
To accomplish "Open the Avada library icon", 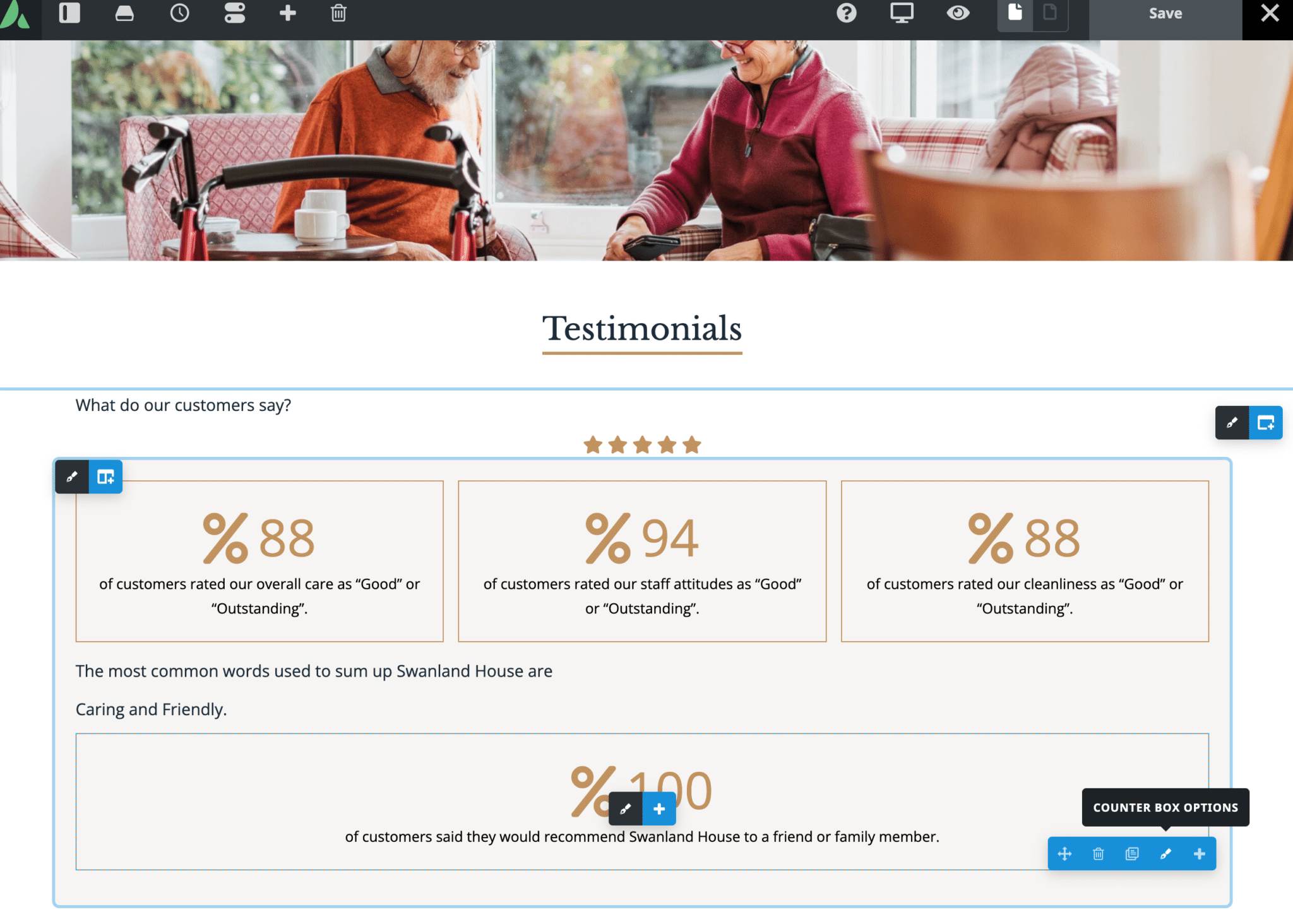I will (124, 13).
